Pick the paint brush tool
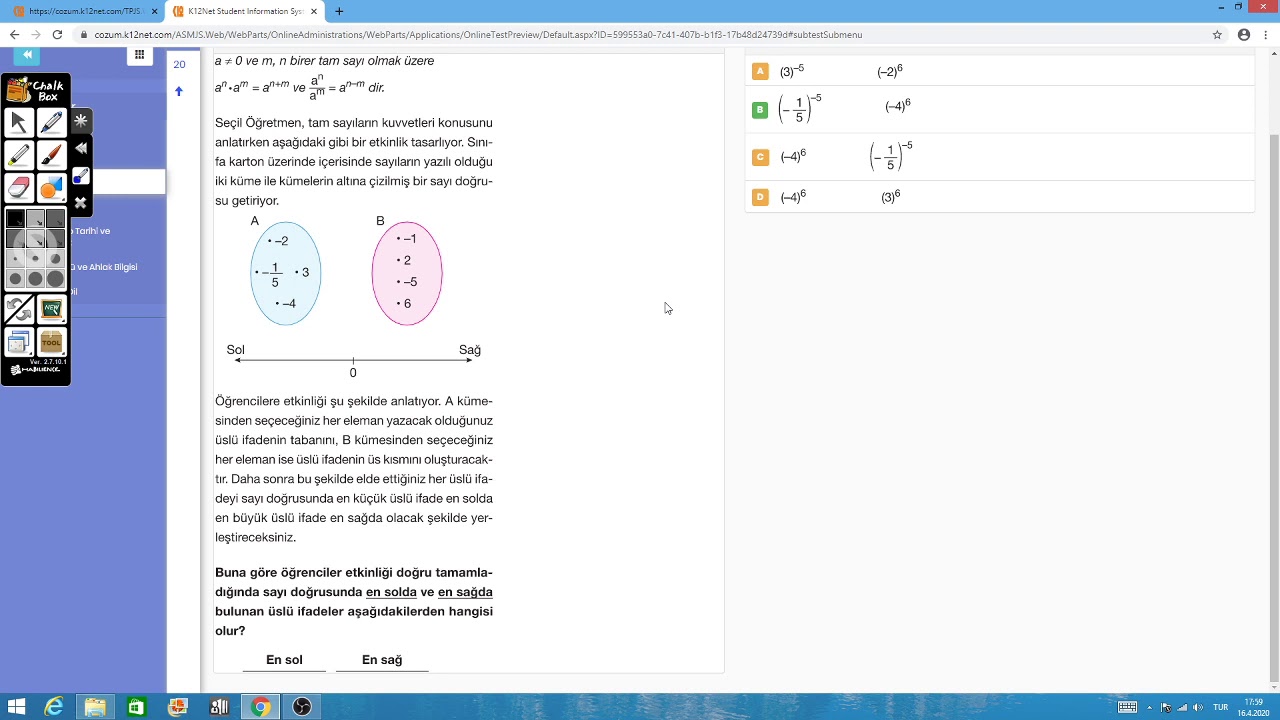The image size is (1280, 720). coord(52,155)
